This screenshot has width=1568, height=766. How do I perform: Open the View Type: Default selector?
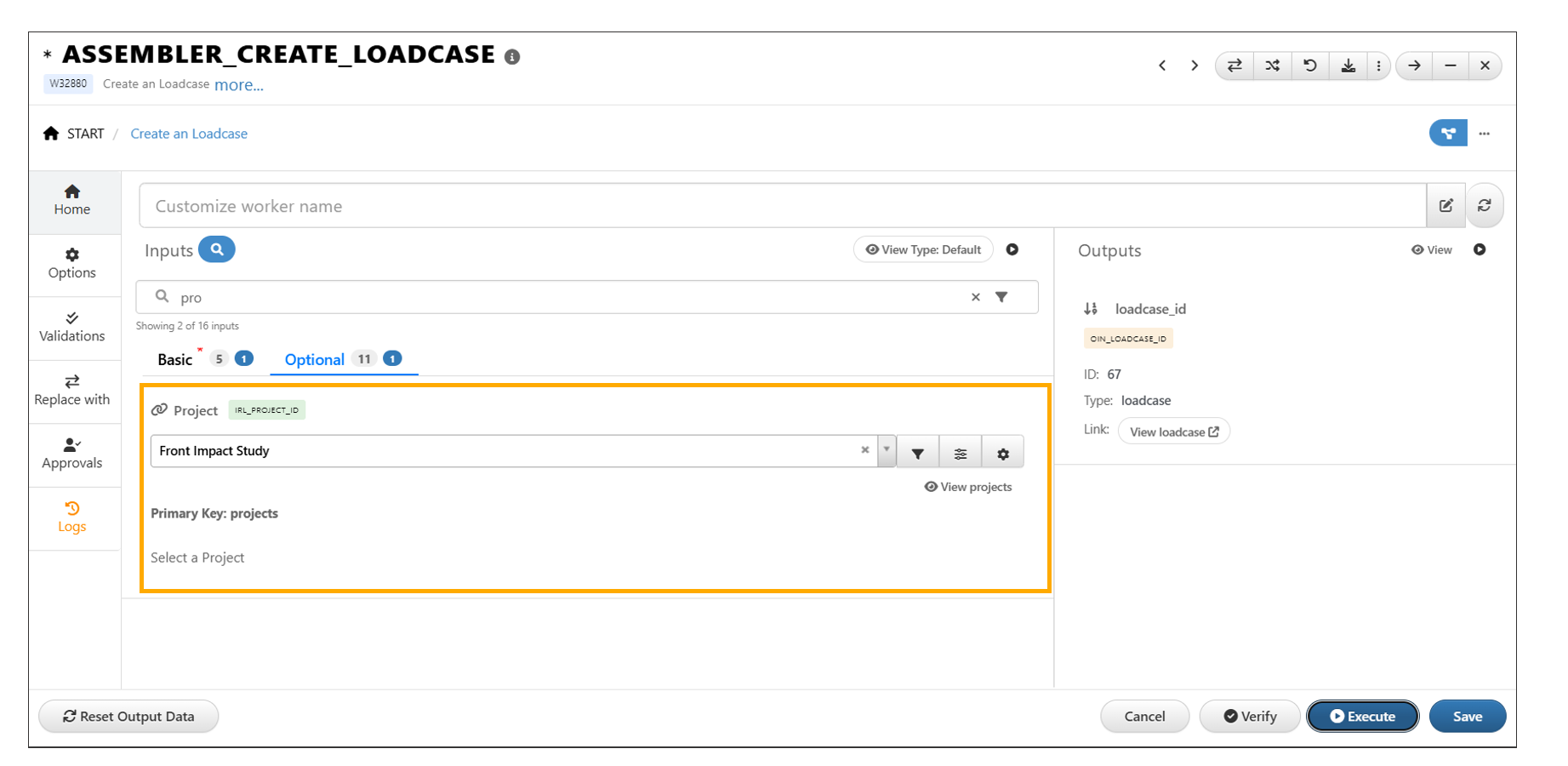coord(923,250)
